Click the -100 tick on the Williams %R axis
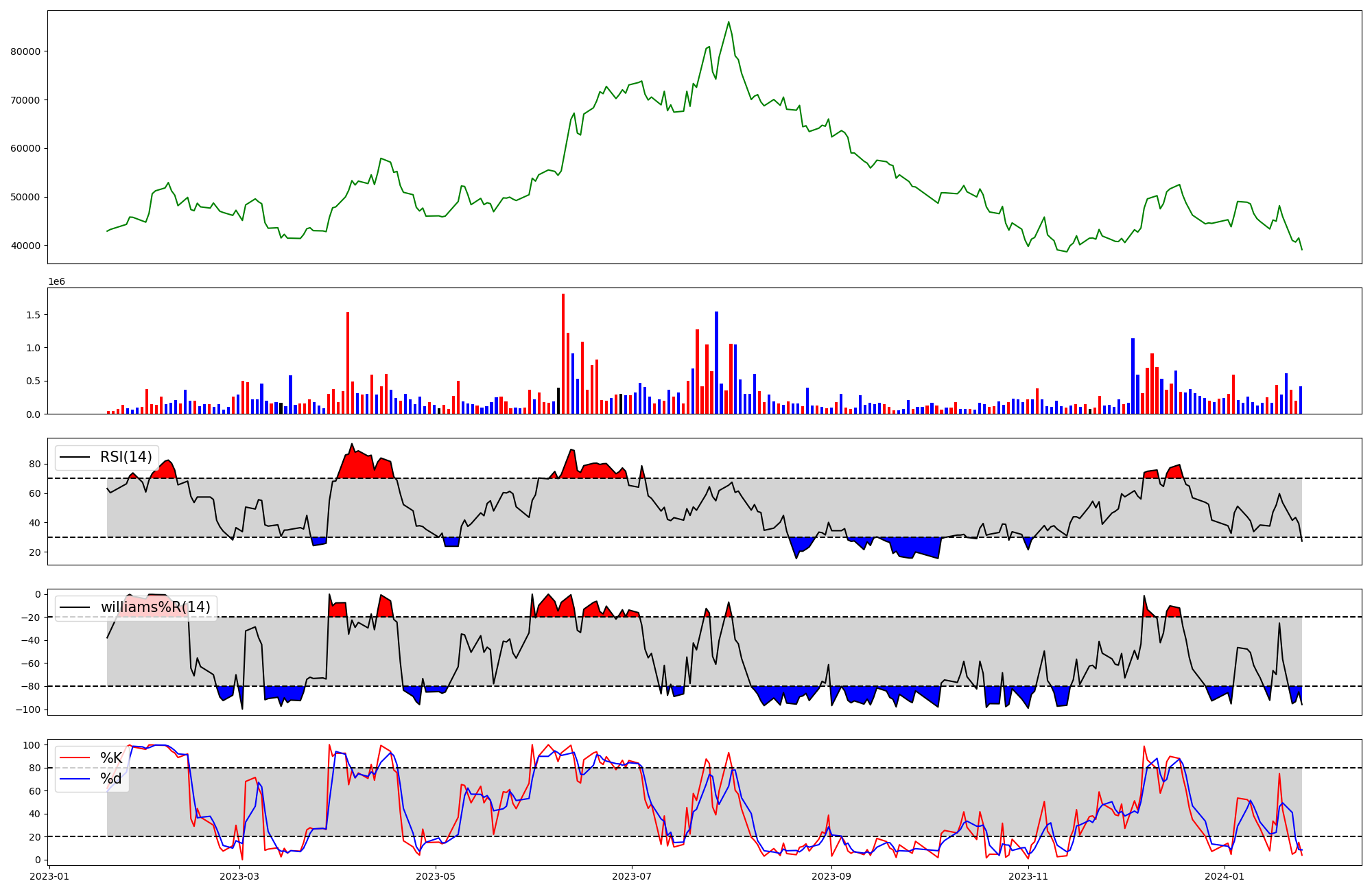This screenshot has height=892, width=1372. [28, 709]
